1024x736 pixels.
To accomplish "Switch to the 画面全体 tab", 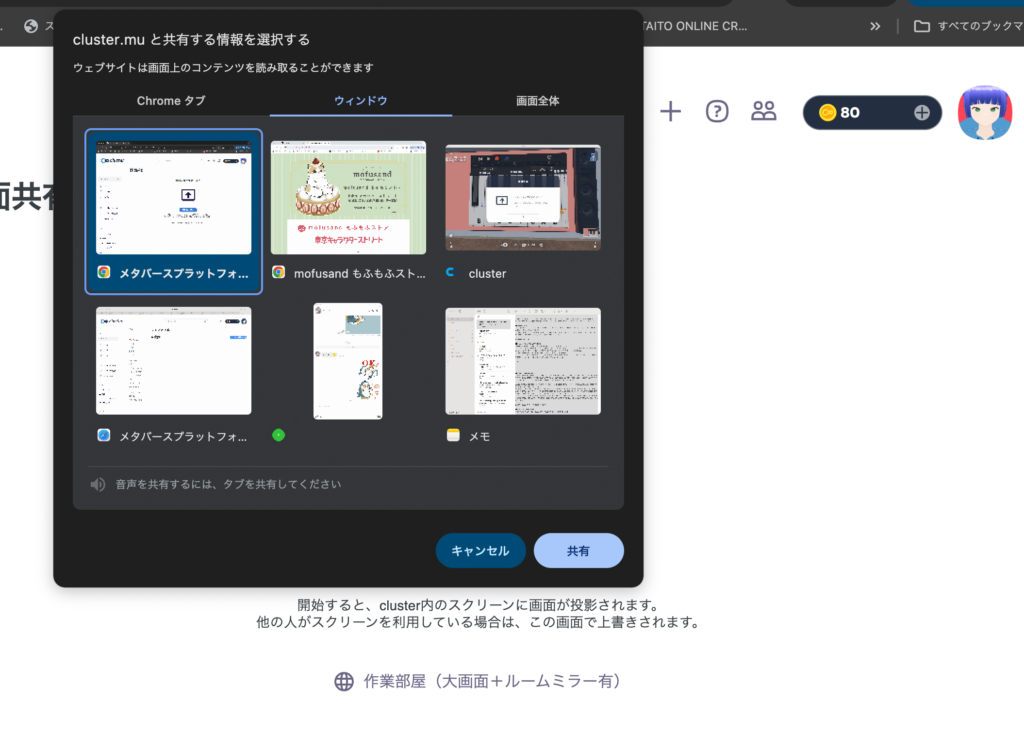I will point(537,101).
